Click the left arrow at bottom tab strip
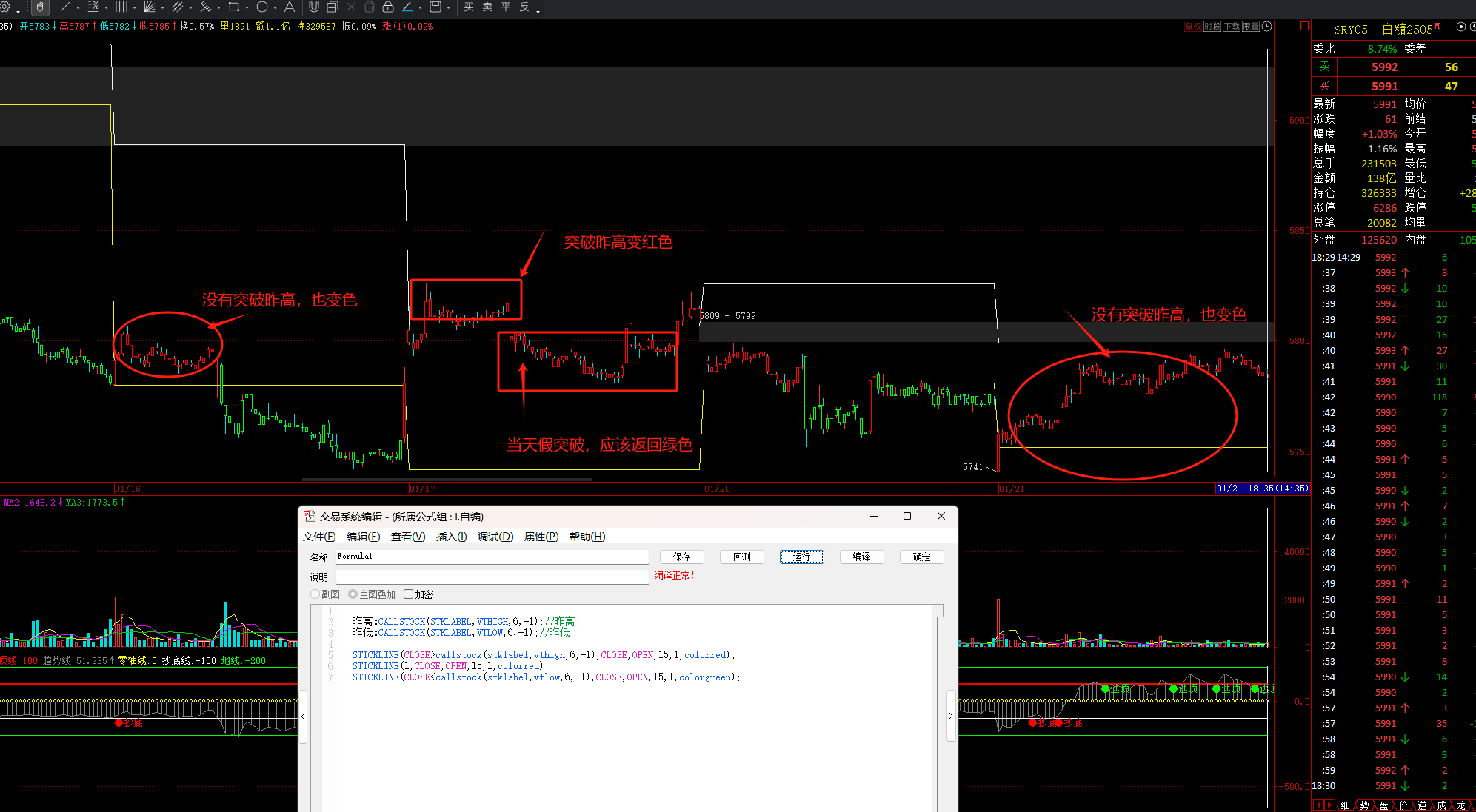Viewport: 1476px width, 812px height. pyautogui.click(x=1319, y=805)
